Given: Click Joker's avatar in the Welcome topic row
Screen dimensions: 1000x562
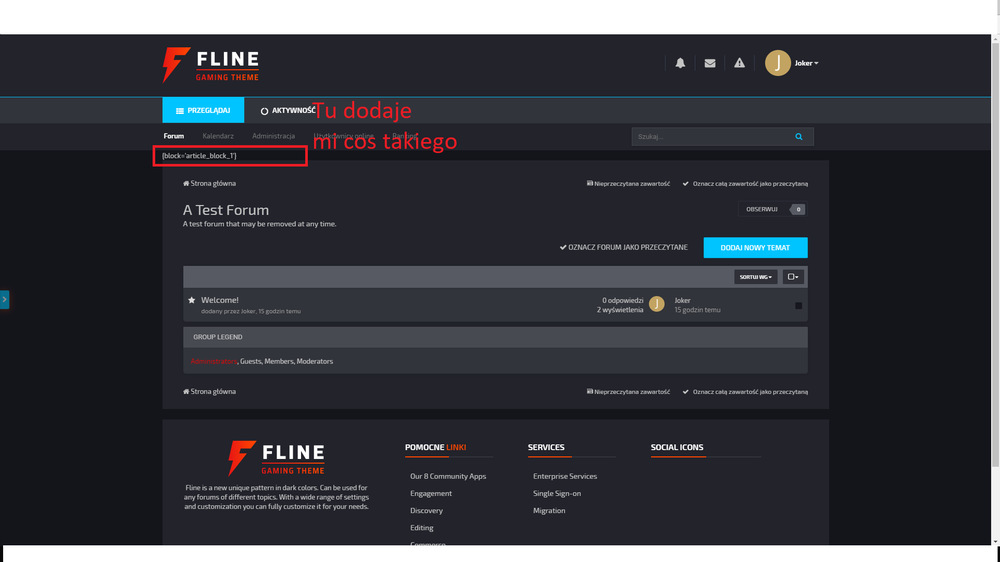Looking at the screenshot, I should click(x=657, y=304).
